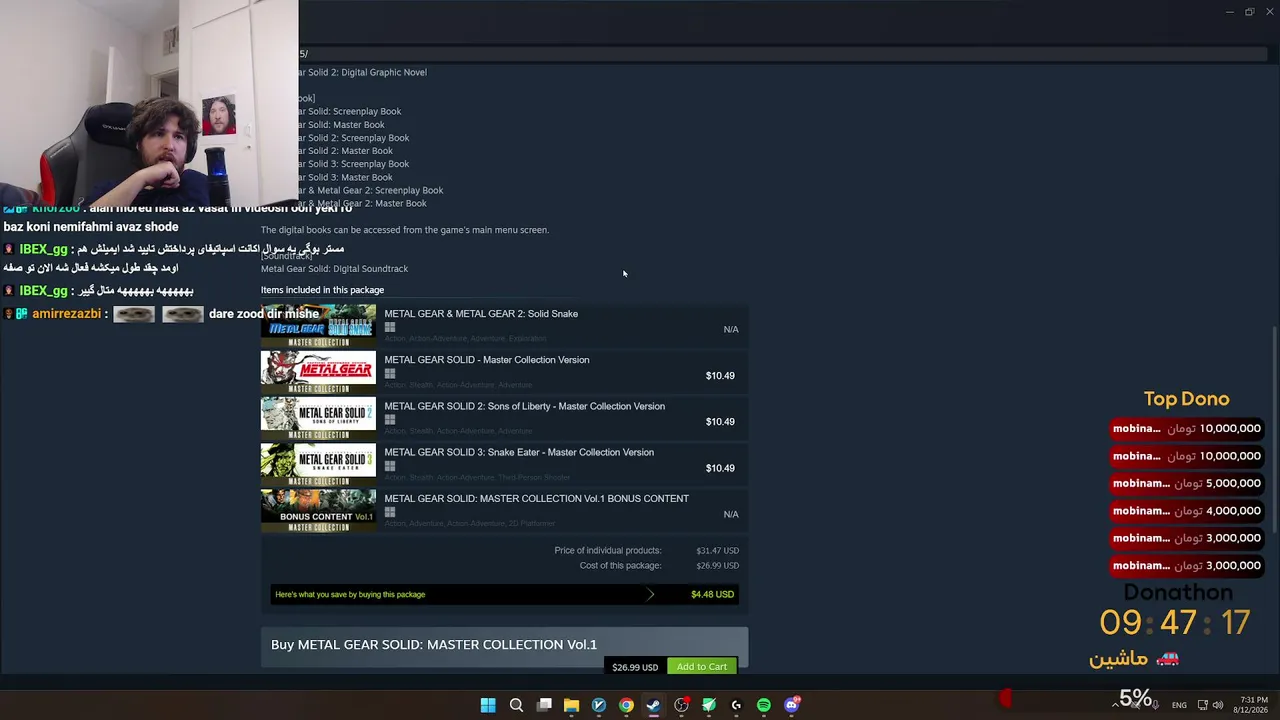Screen dimensions: 1280x720
Task: Show hidden system tray icons
Action: pos(1115,705)
